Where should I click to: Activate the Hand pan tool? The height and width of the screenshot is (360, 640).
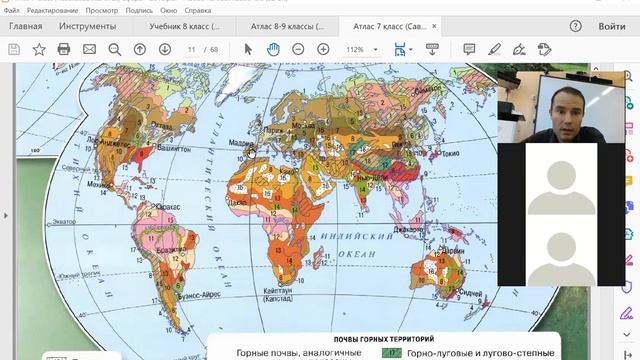tap(273, 50)
